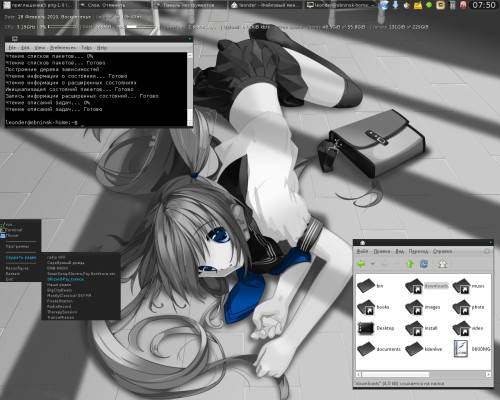500x400 pixels.
Task: Open the File menu in terminal
Action: [x=12, y=48]
